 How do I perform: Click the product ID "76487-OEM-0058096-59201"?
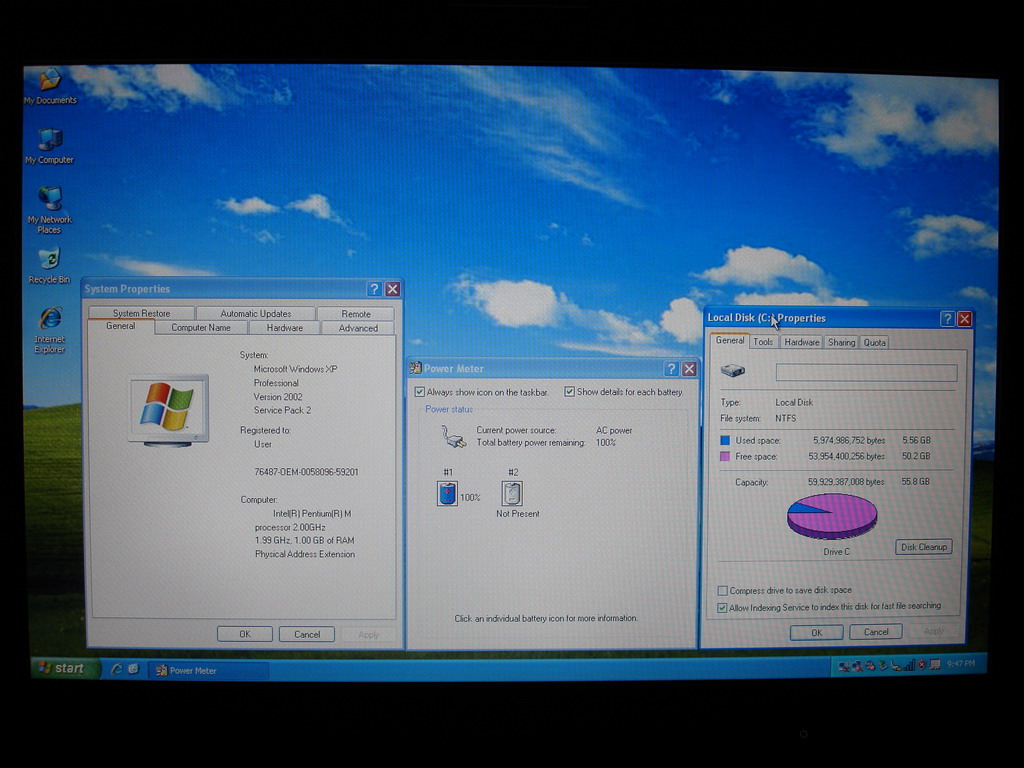tap(306, 472)
